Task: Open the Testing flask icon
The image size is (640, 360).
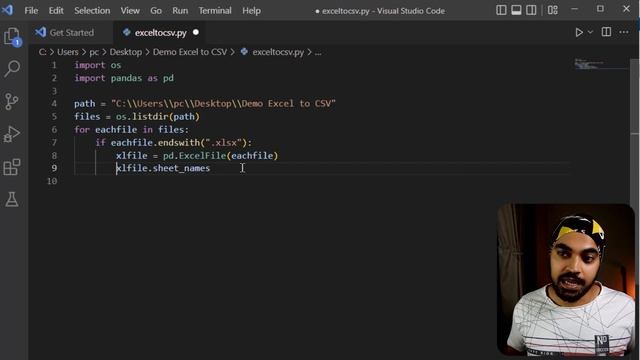Action: pyautogui.click(x=12, y=200)
